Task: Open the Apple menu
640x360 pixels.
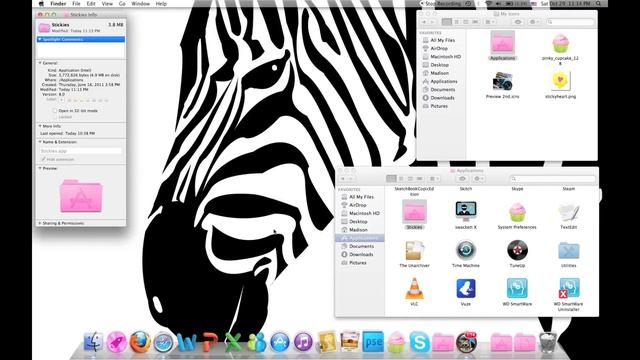Action: click(41, 3)
